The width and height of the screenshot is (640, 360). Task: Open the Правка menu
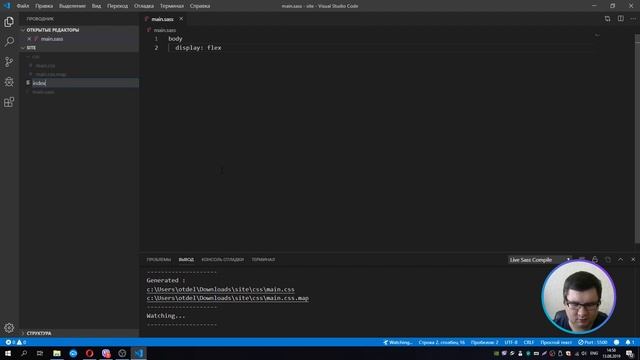pos(44,6)
